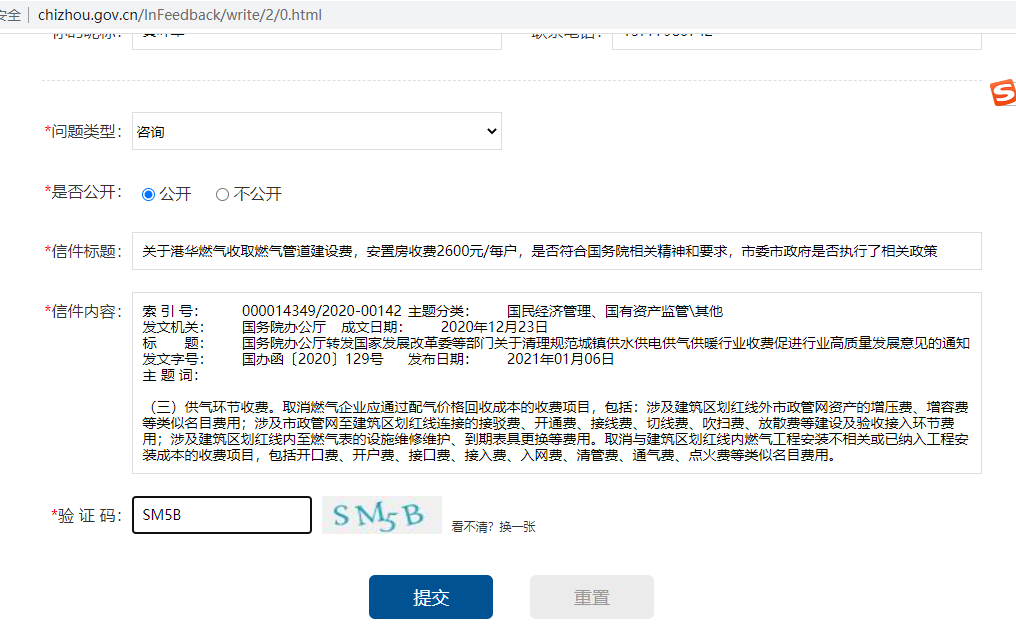1016x637 pixels.
Task: Click the 重置 reset button
Action: (592, 597)
